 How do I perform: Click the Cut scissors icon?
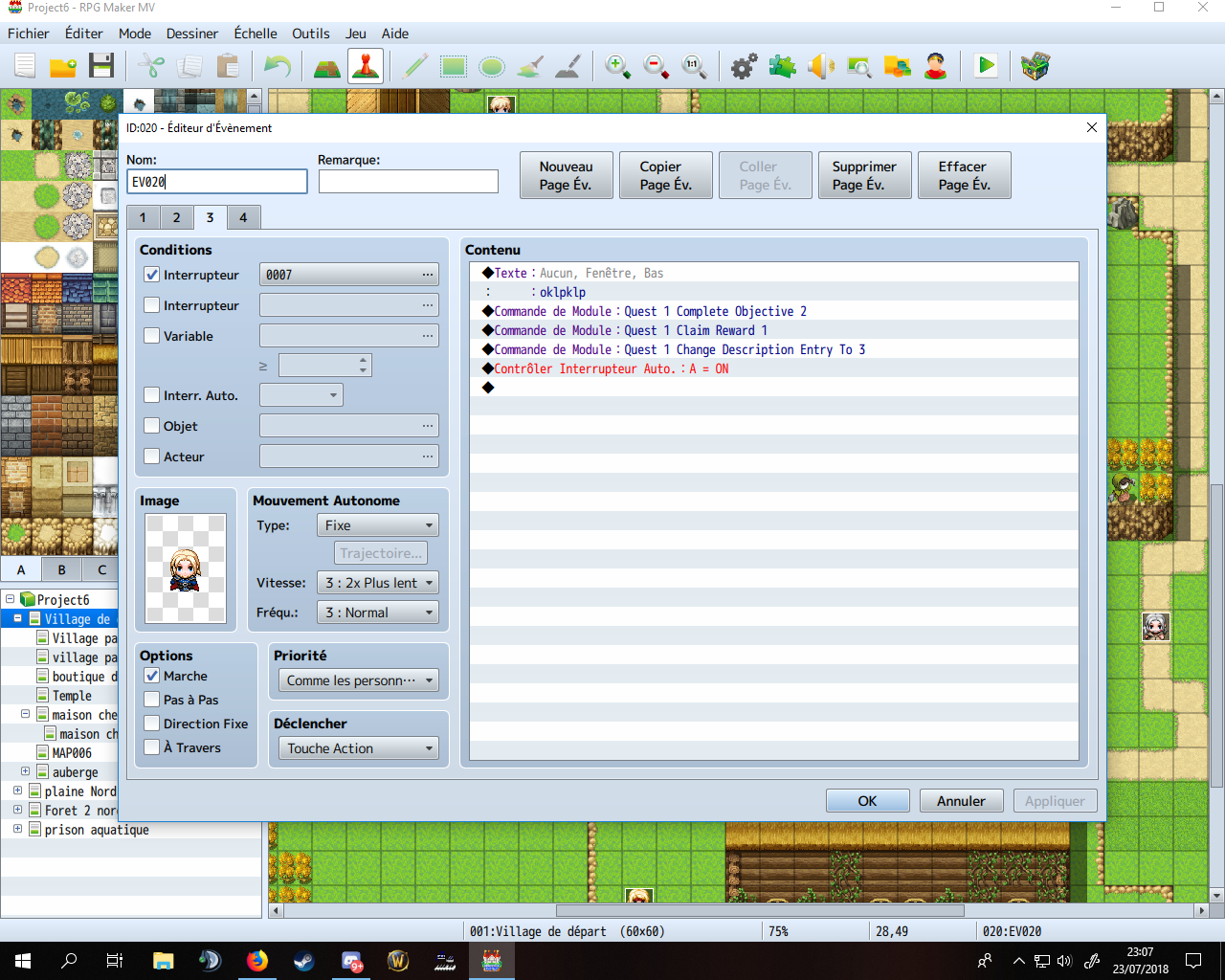151,66
